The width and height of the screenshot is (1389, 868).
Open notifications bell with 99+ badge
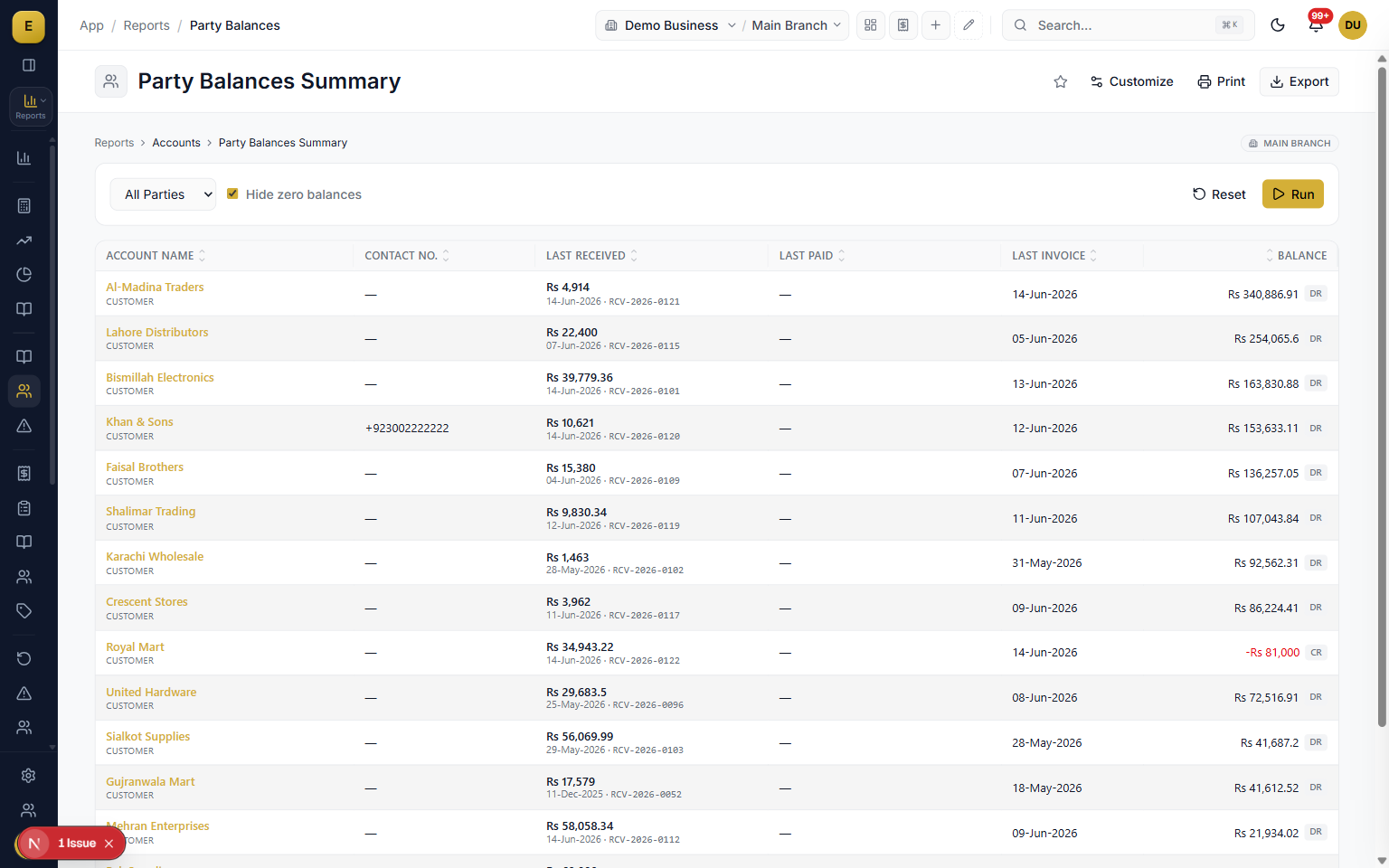pyautogui.click(x=1316, y=25)
